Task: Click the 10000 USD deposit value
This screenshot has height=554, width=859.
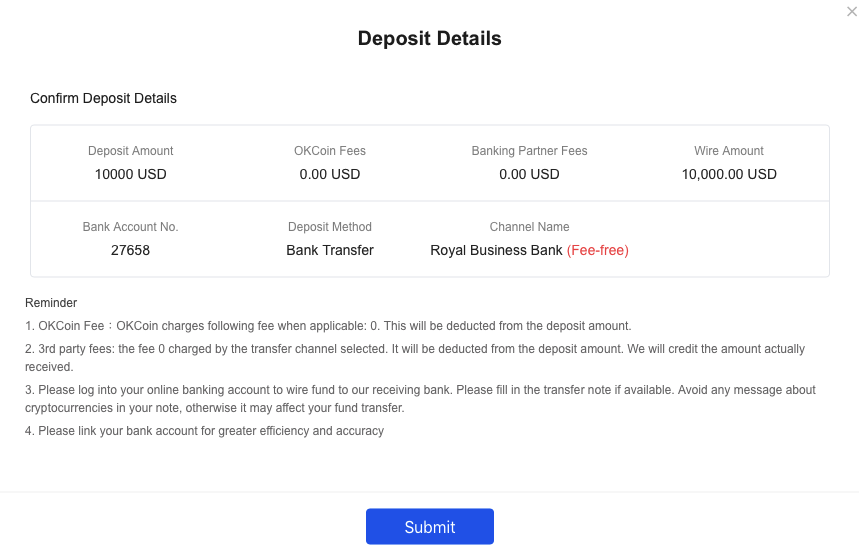Action: click(x=130, y=174)
